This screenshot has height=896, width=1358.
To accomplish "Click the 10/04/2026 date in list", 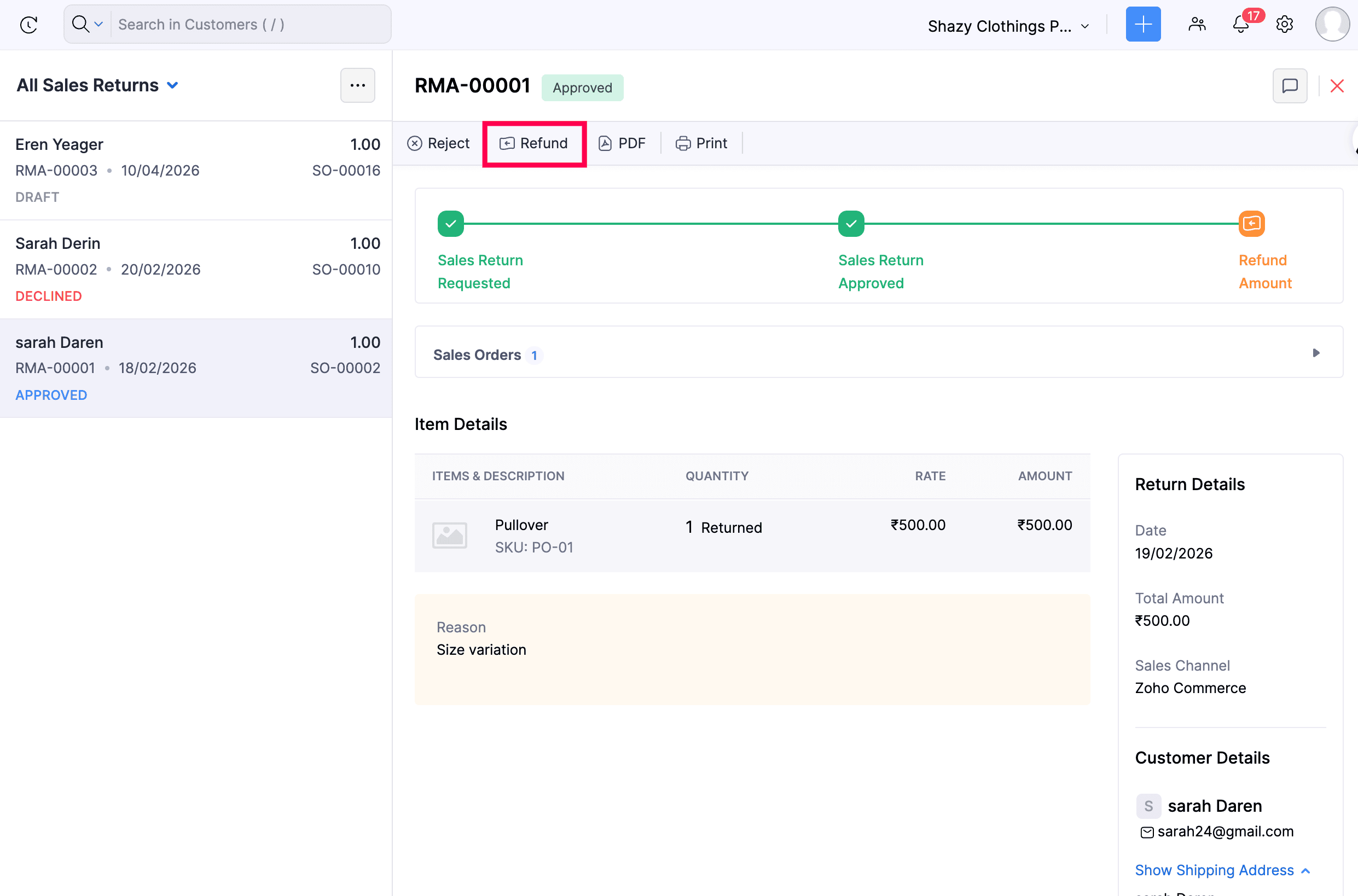I will pyautogui.click(x=160, y=170).
